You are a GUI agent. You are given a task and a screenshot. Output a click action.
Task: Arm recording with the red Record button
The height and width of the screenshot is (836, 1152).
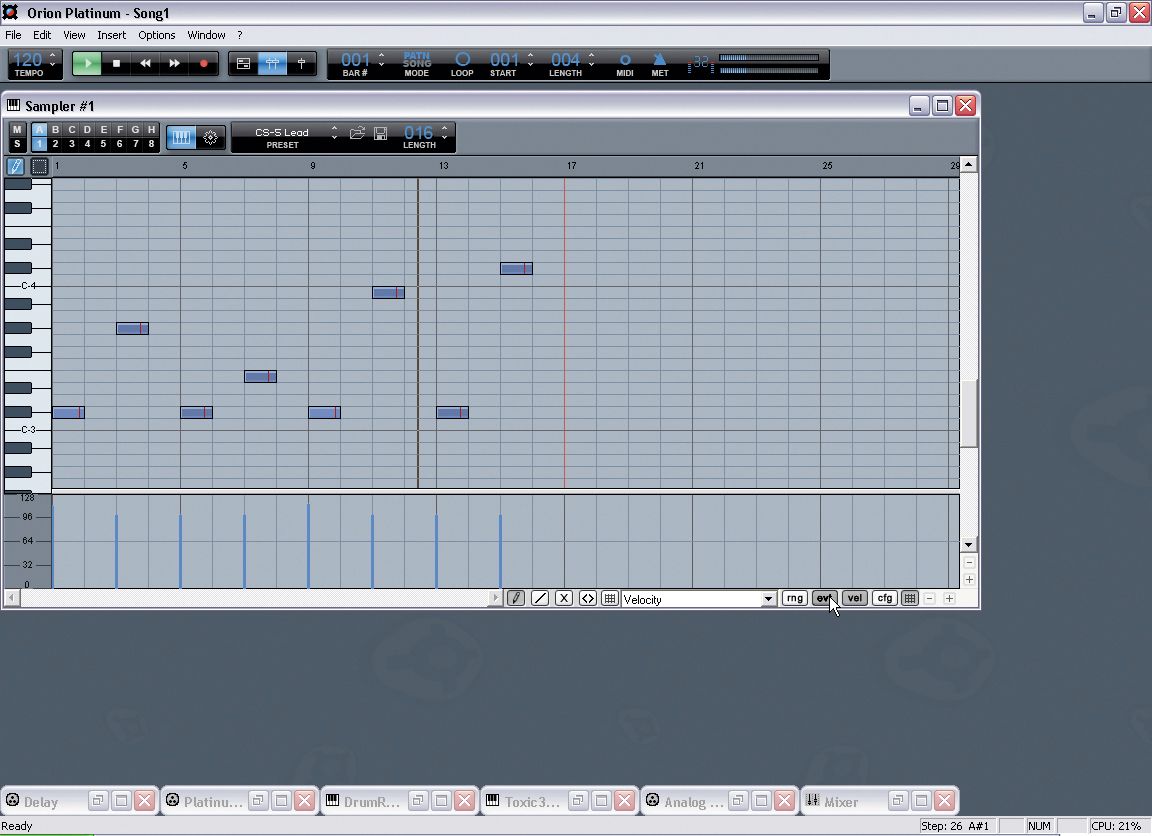(204, 63)
